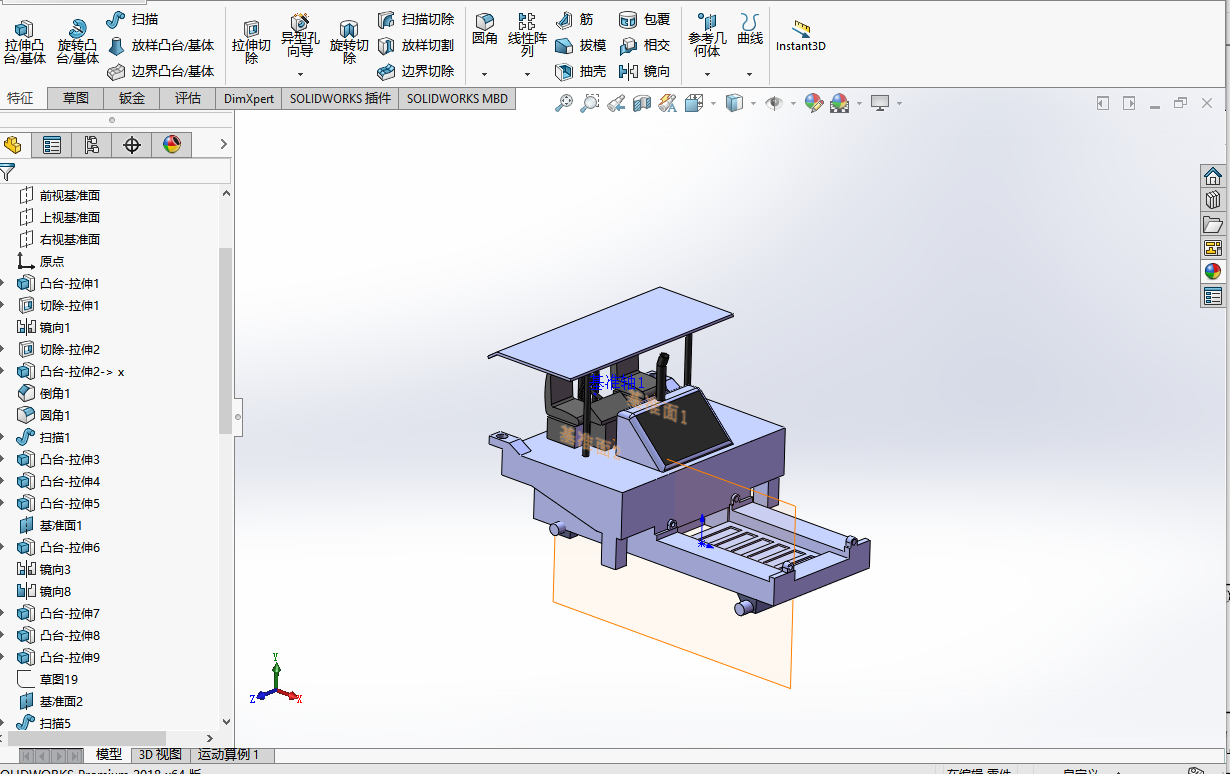The width and height of the screenshot is (1230, 774).
Task: Click the 筋 rib tool
Action: coord(574,19)
